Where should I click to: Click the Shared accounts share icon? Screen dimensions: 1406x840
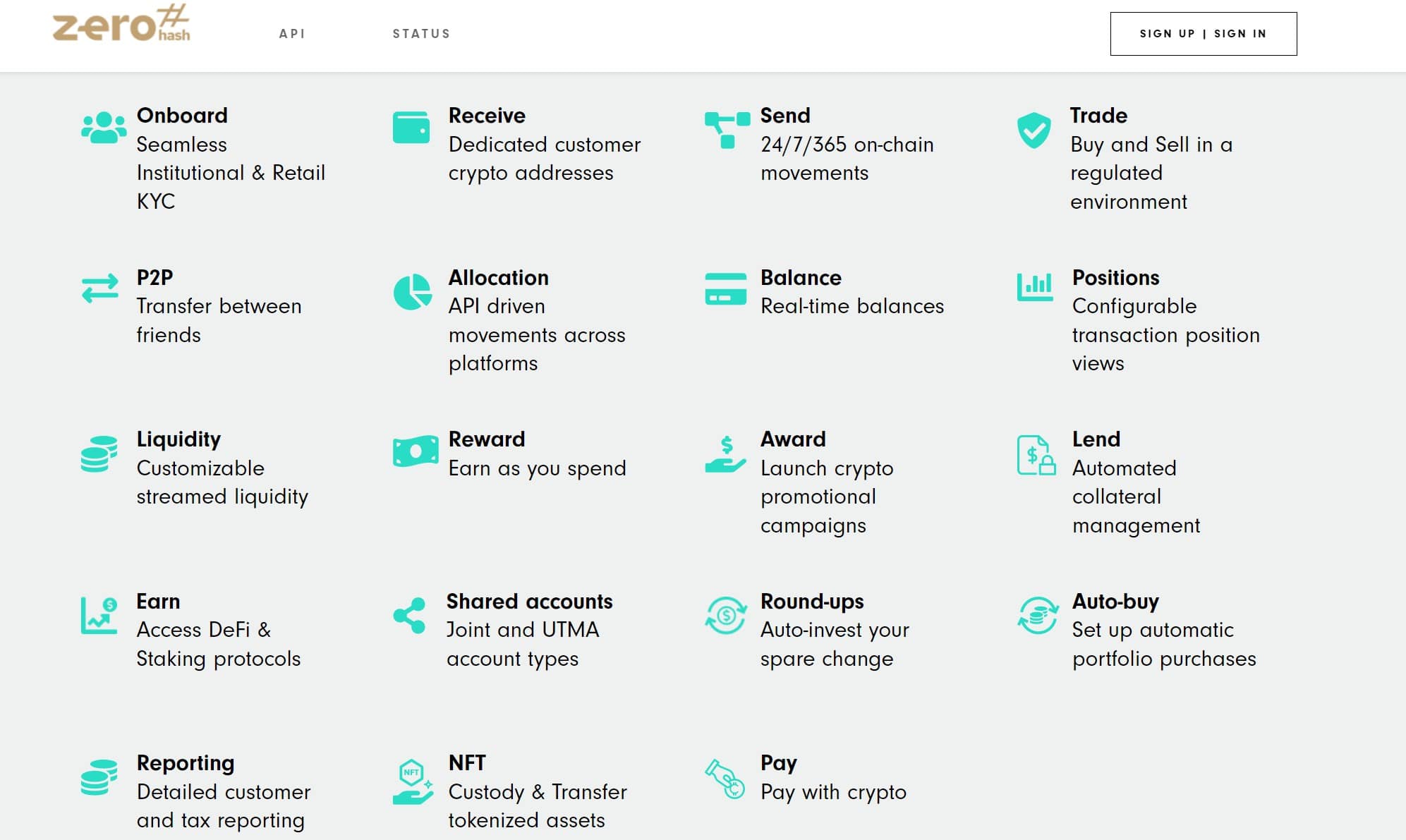tap(410, 615)
